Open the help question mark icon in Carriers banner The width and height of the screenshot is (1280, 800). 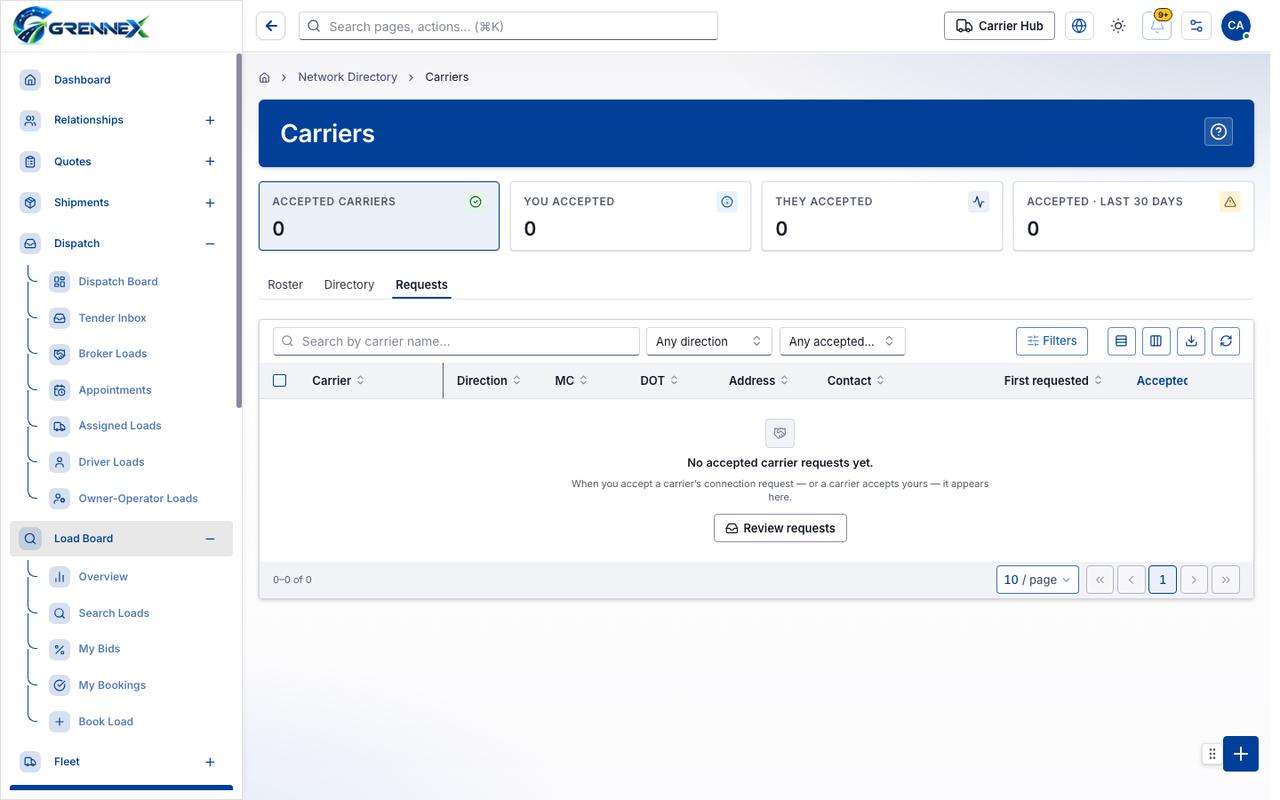(x=1218, y=132)
